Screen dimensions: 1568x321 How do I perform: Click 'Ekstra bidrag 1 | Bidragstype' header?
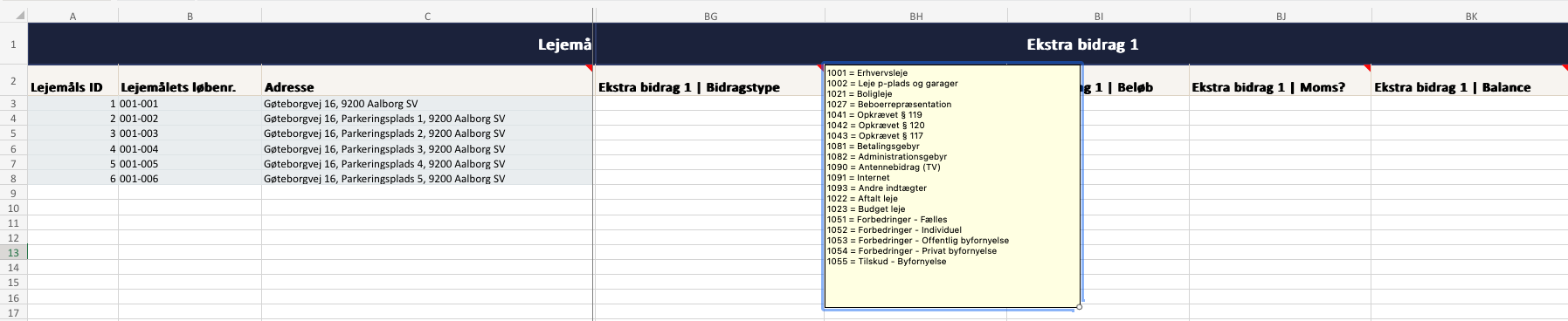(710, 80)
